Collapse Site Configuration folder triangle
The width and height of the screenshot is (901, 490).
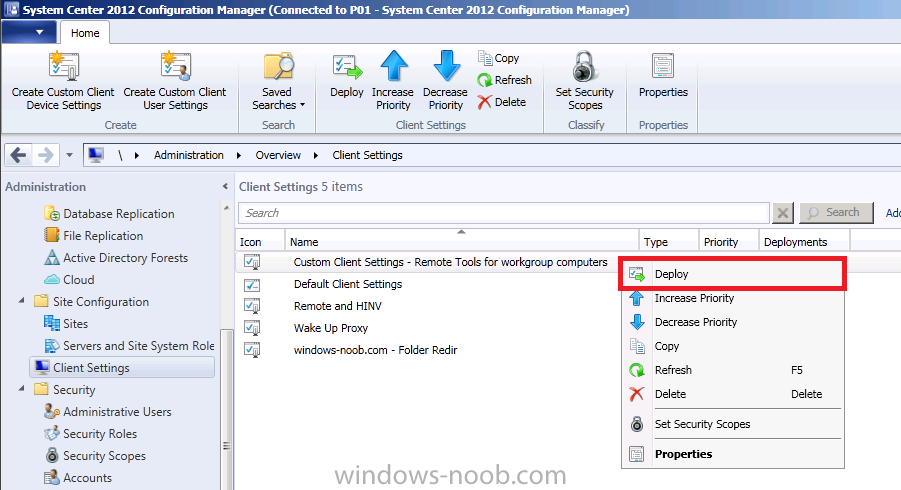pos(21,300)
